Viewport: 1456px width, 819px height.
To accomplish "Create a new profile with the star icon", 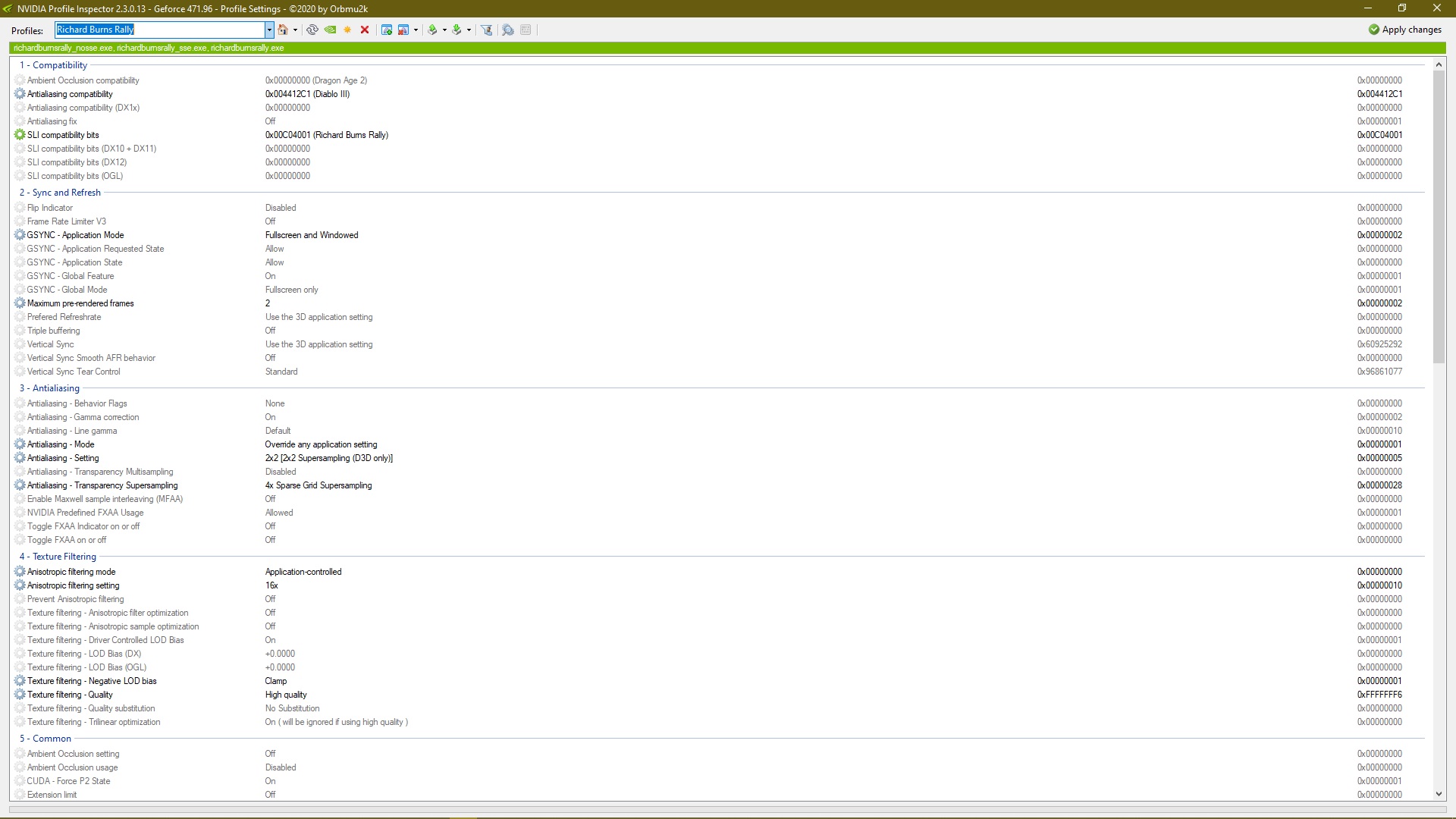I will tap(347, 30).
